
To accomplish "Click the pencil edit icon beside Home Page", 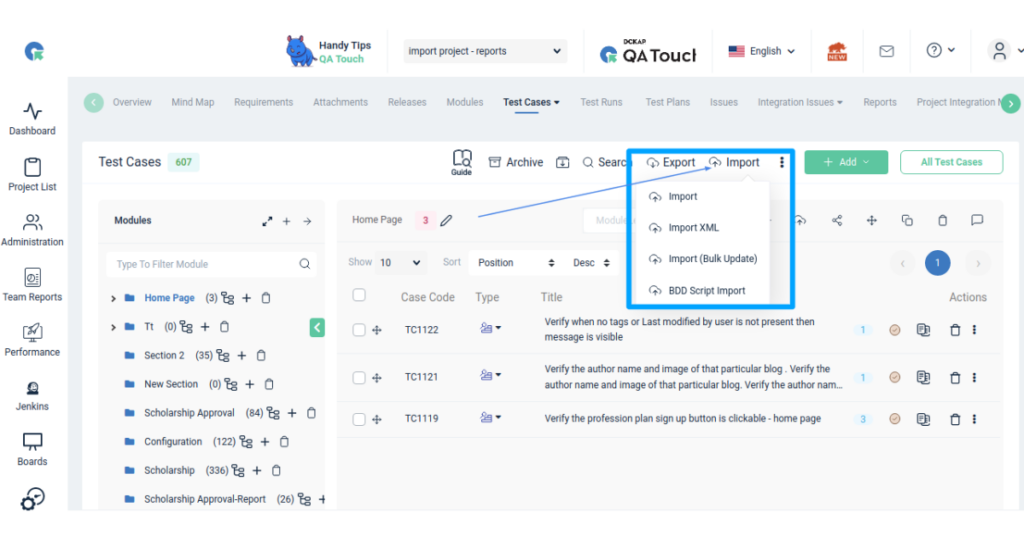I will (x=446, y=220).
